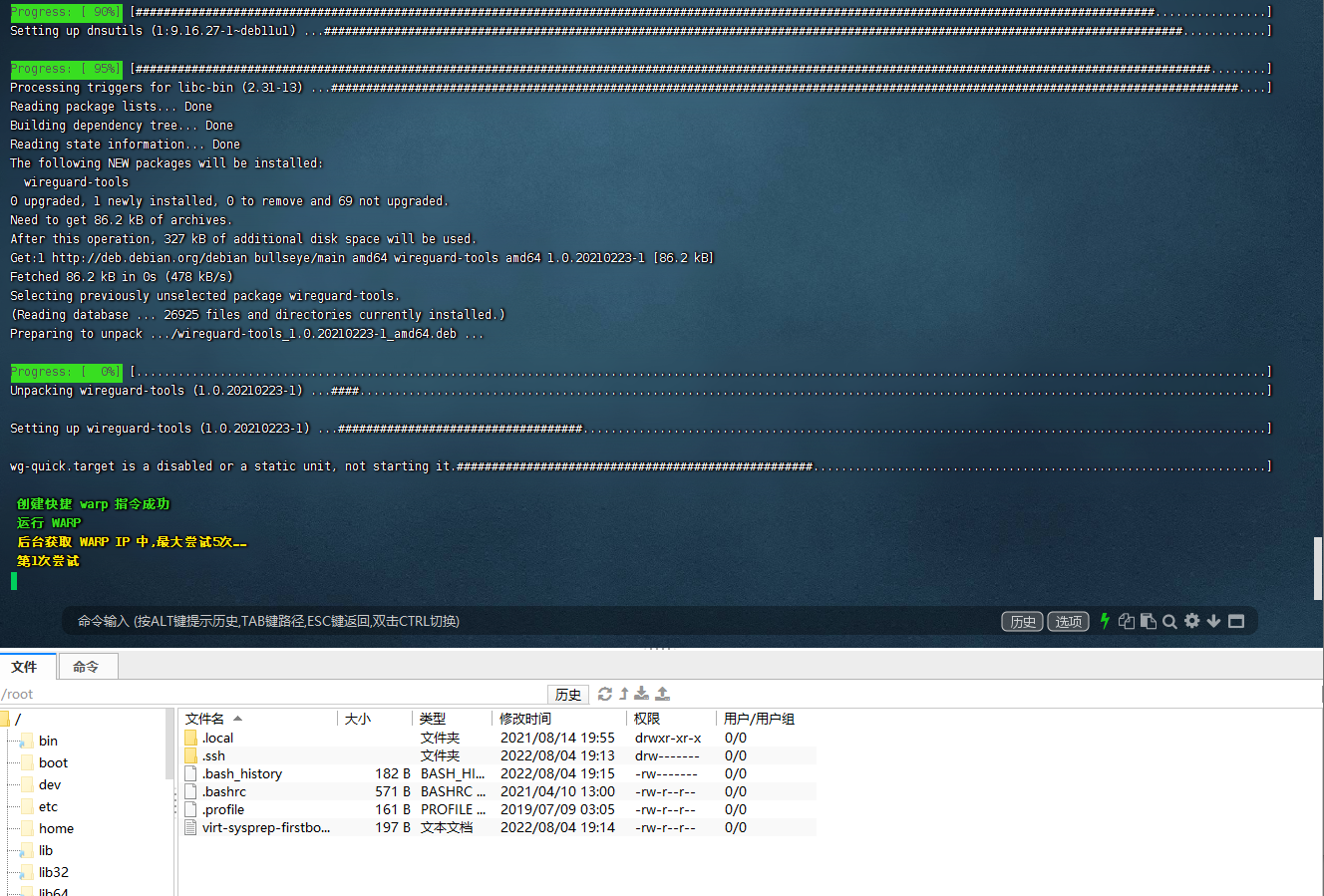This screenshot has width=1324, height=896.
Task: Select root / node in directory tree
Action: coord(18,719)
